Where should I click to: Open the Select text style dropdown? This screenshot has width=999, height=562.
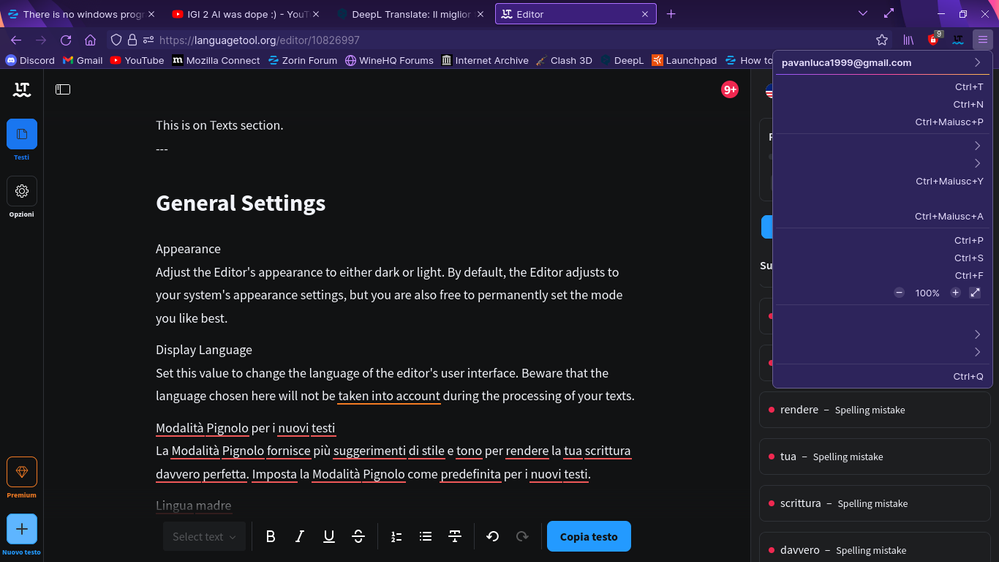point(204,537)
